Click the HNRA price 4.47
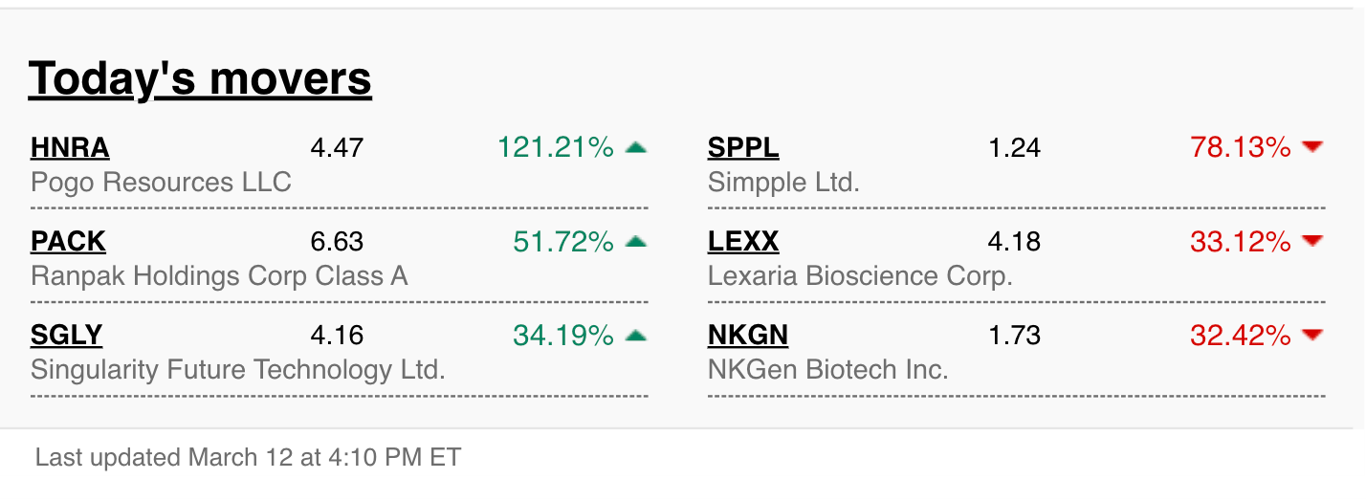The width and height of the screenshot is (1366, 501). pyautogui.click(x=337, y=148)
